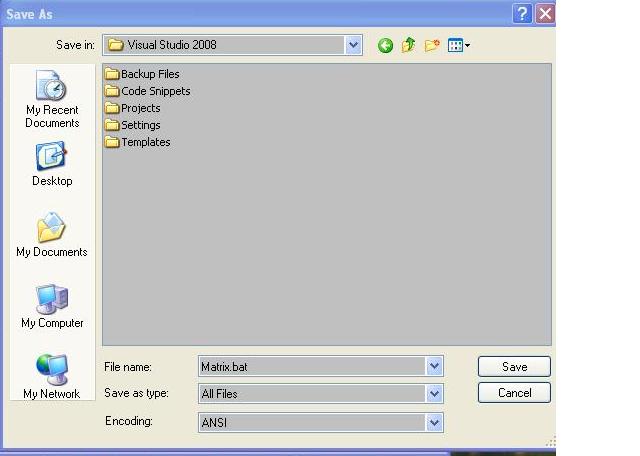Click in the File name text field
640x456 pixels.
[x=312, y=366]
